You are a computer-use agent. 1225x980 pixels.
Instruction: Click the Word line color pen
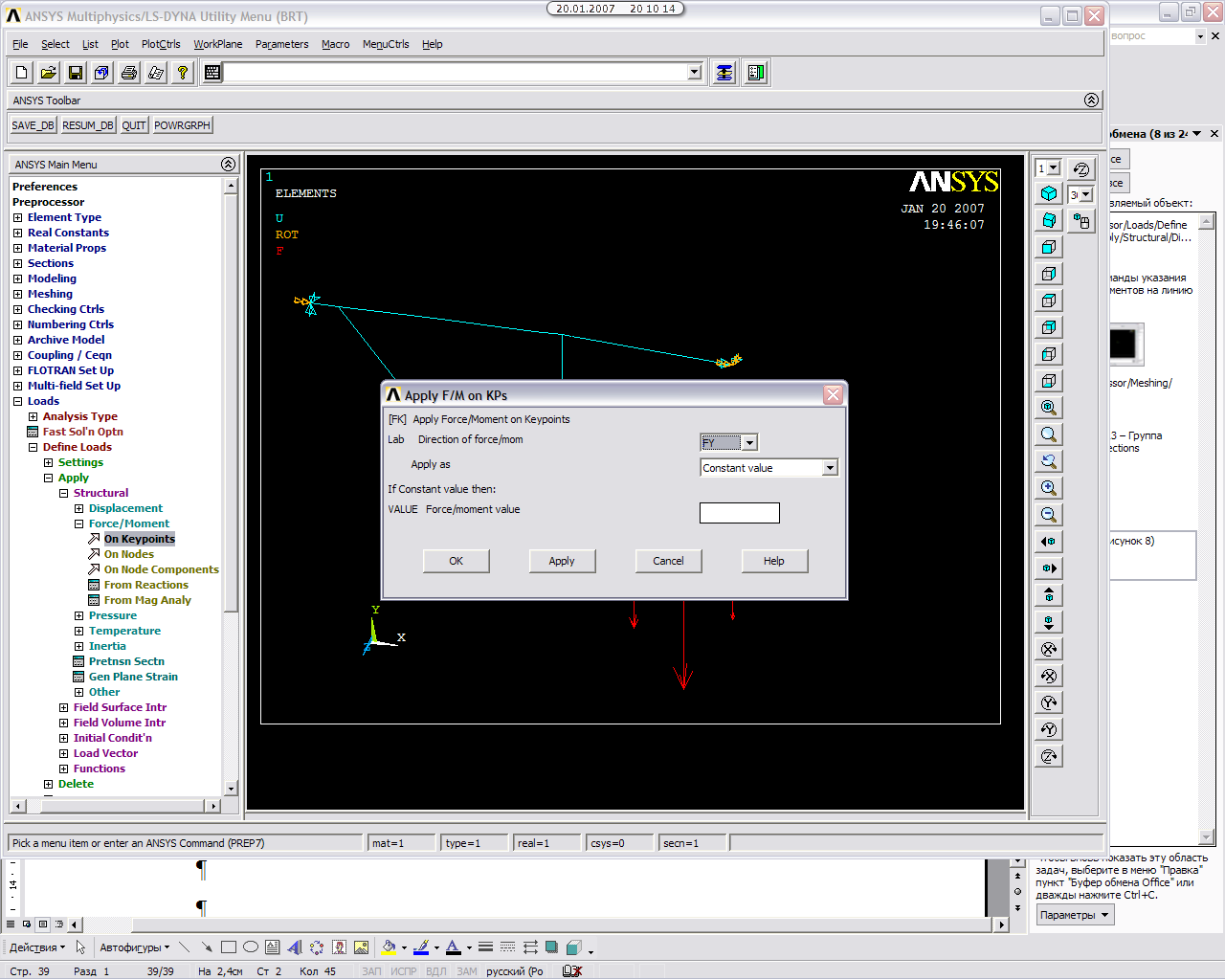[x=421, y=947]
